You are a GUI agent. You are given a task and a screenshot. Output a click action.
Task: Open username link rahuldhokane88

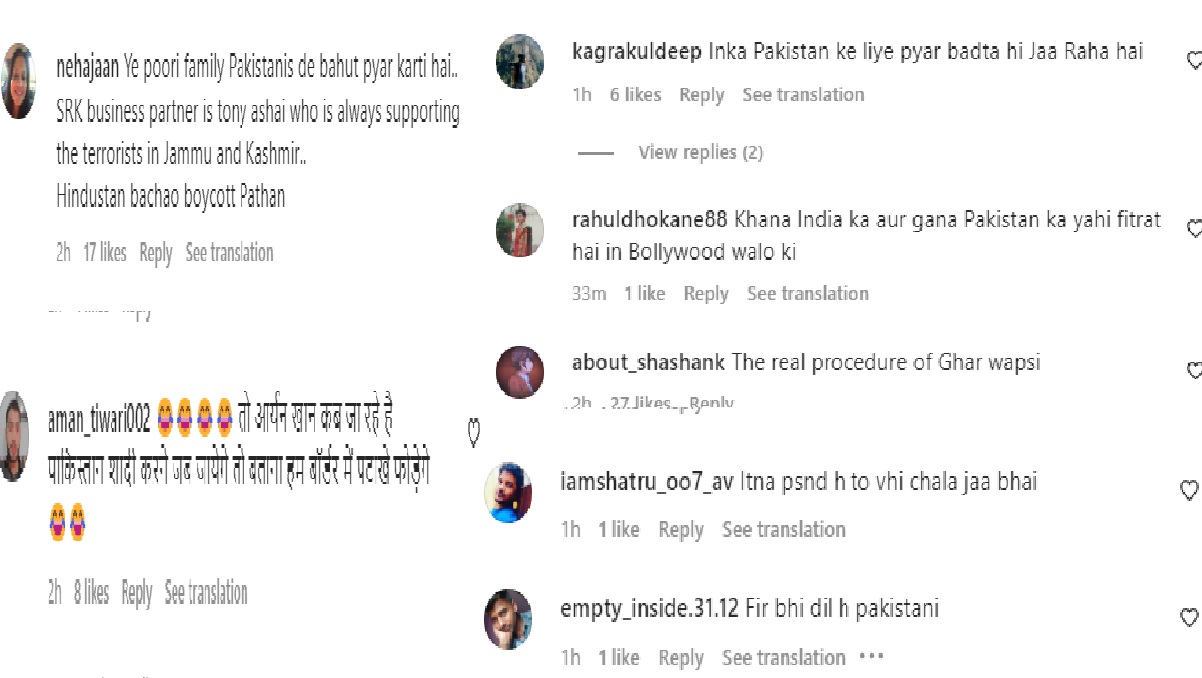650,220
